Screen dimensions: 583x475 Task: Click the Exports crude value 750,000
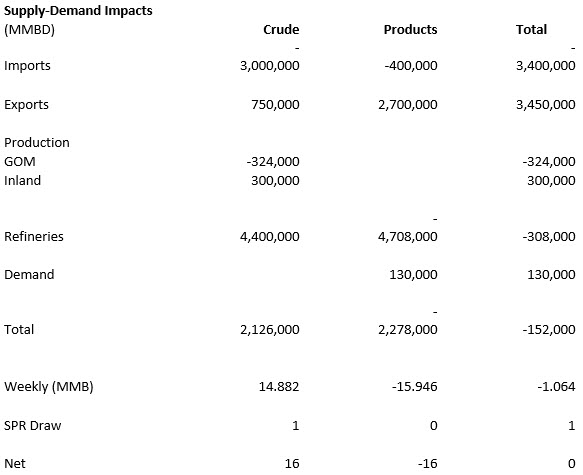click(275, 105)
